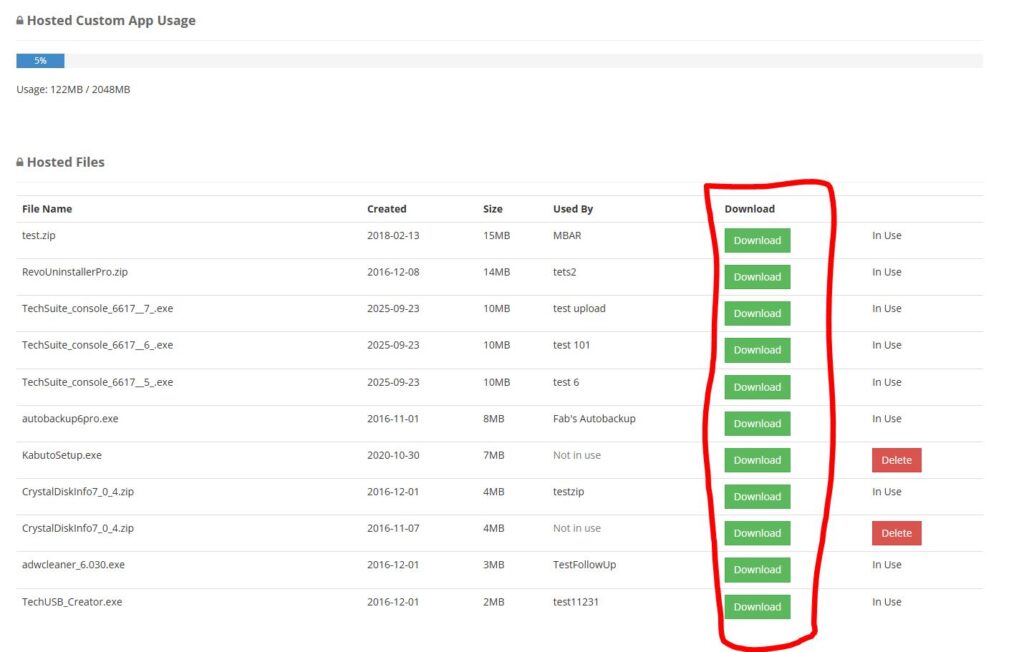Download CrystalDiskInfo zip created 2016-11-07
This screenshot has height=652, width=1024.
coord(757,533)
